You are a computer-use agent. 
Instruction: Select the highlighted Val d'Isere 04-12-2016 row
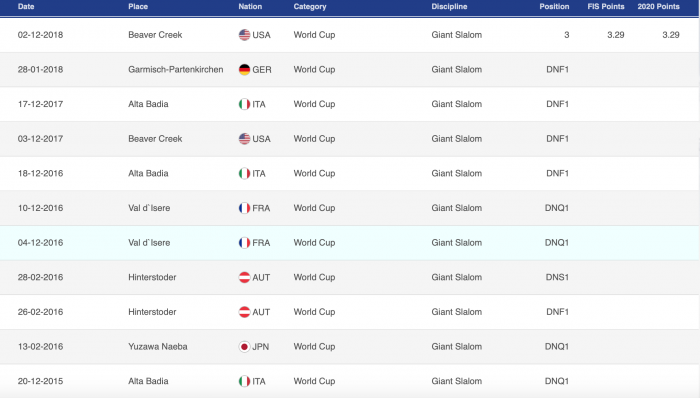tap(349, 243)
